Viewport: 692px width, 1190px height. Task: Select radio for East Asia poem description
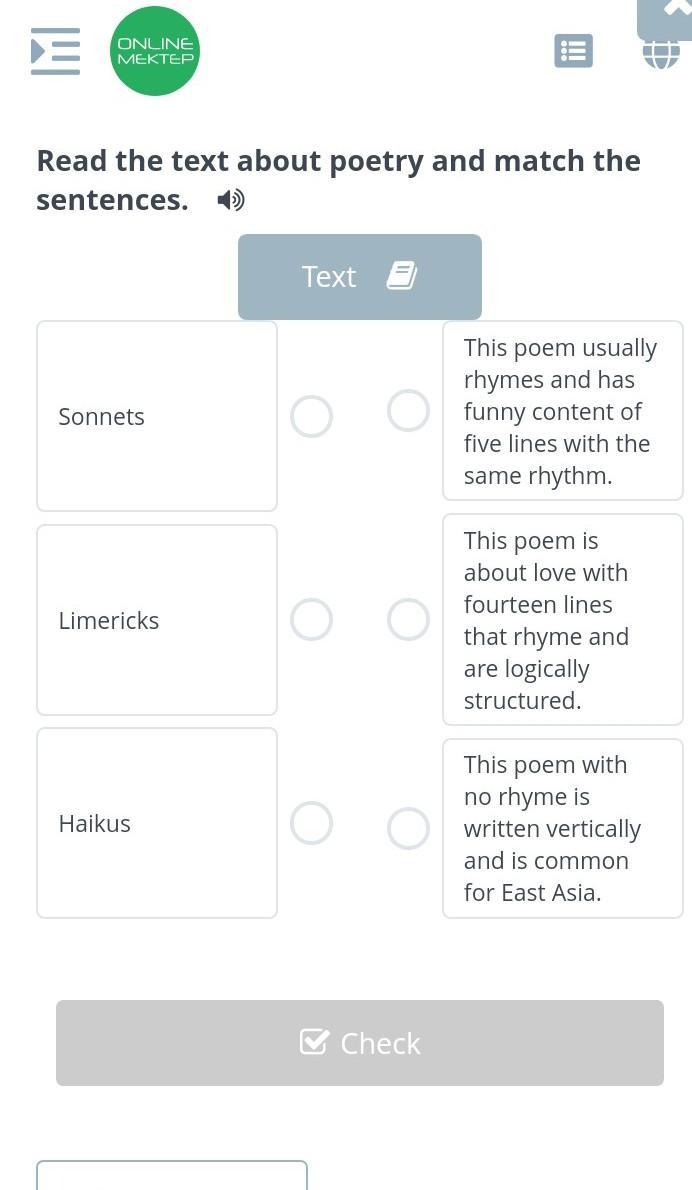coord(409,828)
